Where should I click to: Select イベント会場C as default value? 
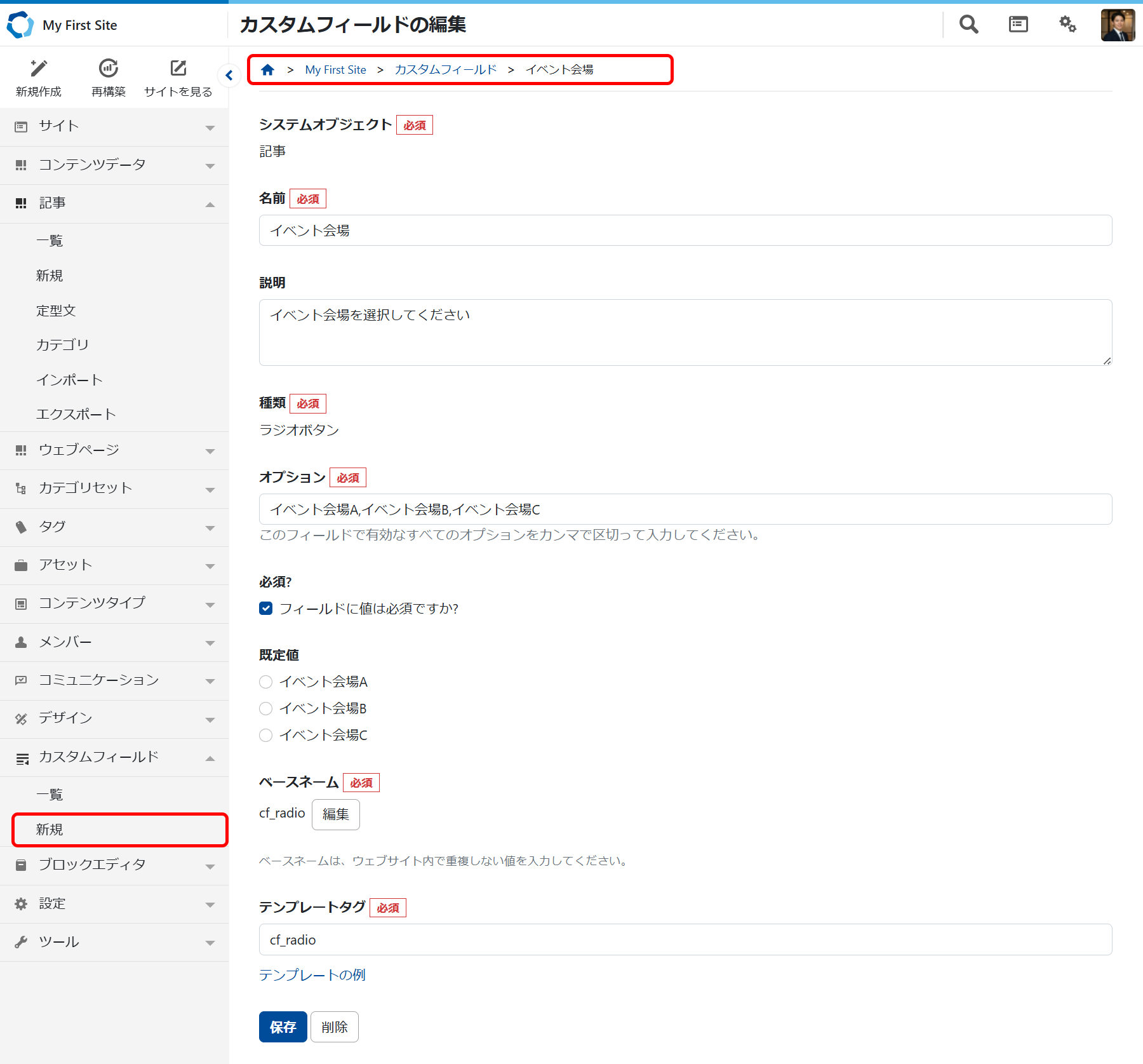(266, 735)
